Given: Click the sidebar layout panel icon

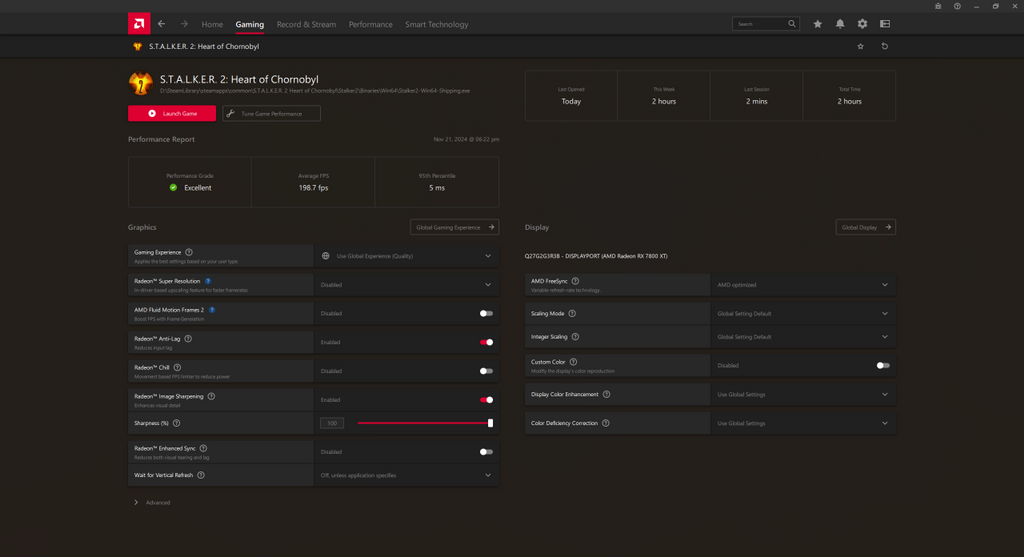Looking at the screenshot, I should (885, 24).
